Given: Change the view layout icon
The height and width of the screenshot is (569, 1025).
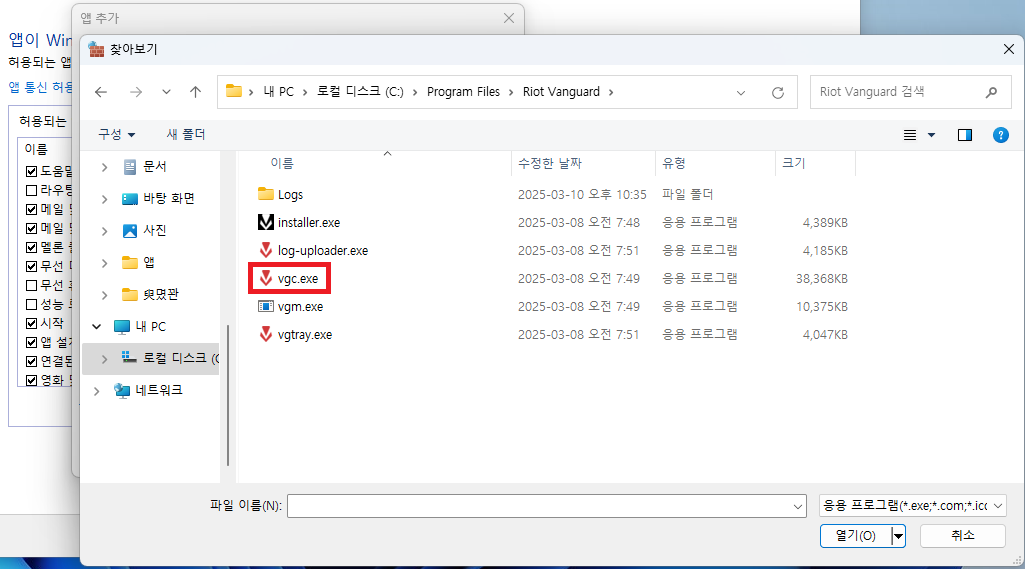Looking at the screenshot, I should (910, 135).
